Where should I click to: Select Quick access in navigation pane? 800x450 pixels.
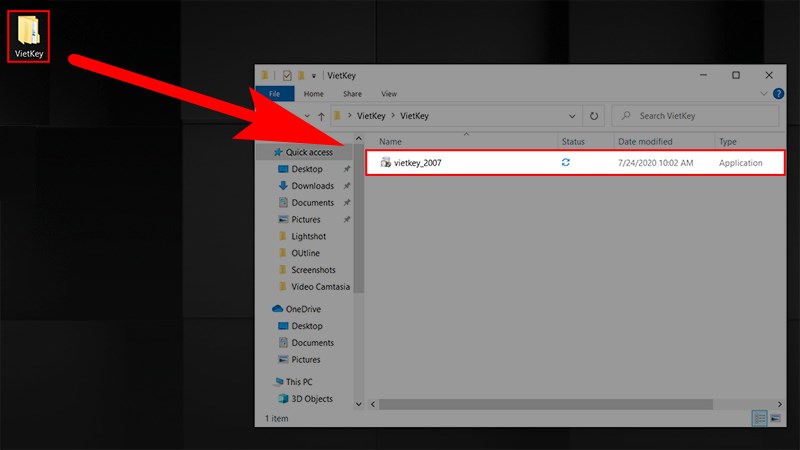(309, 152)
